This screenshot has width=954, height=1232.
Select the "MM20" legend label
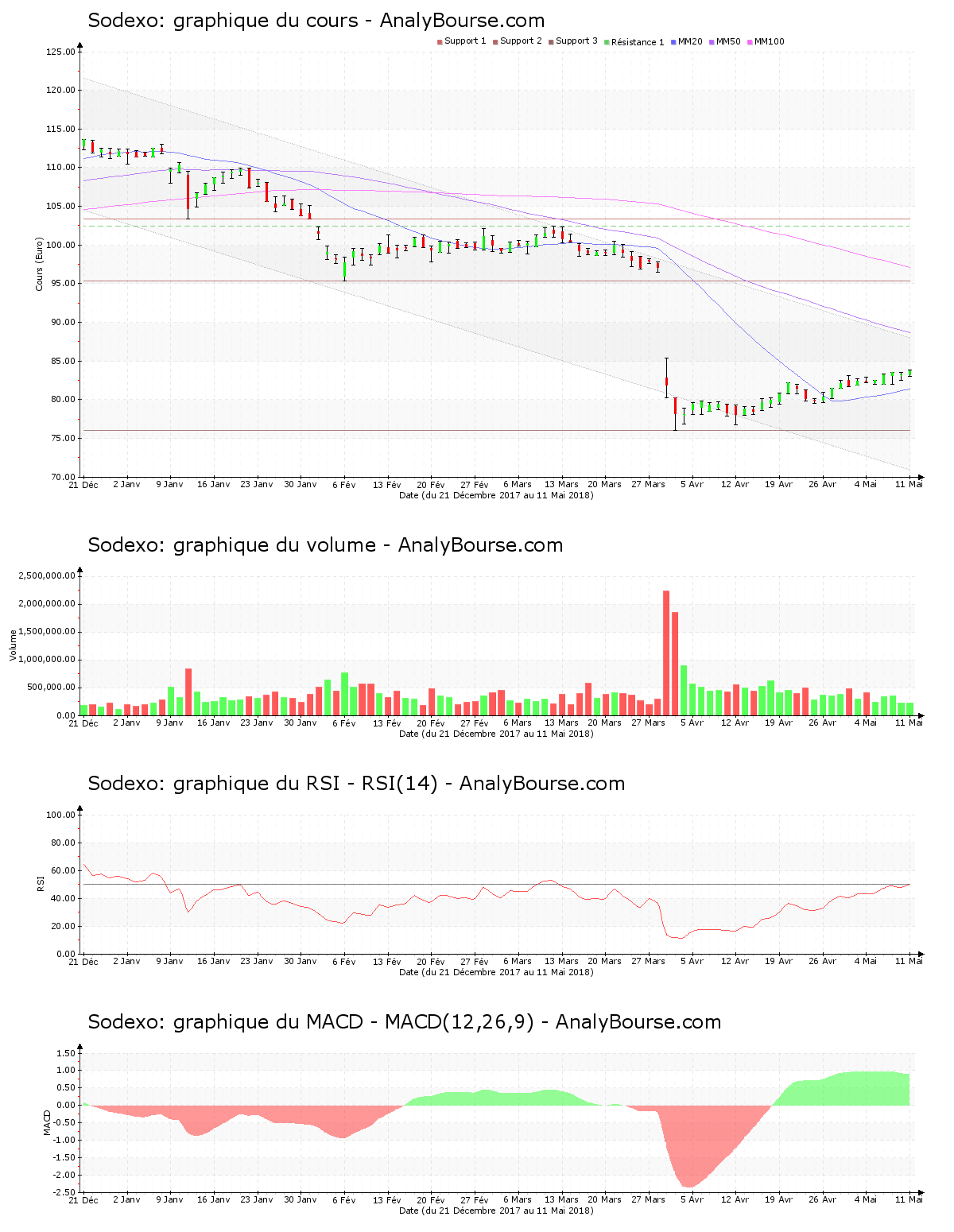pos(690,41)
